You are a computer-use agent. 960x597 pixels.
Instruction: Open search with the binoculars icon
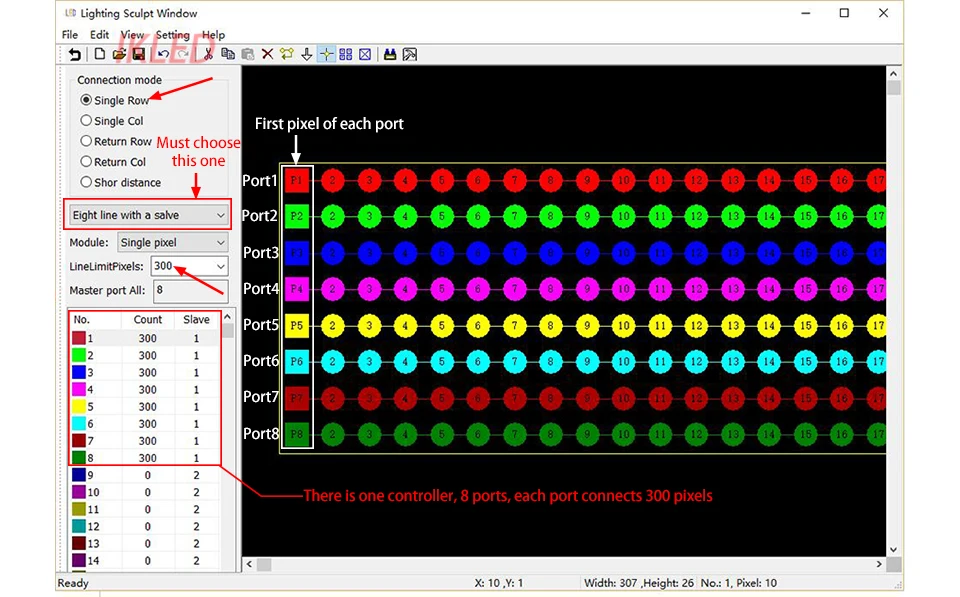pos(390,54)
